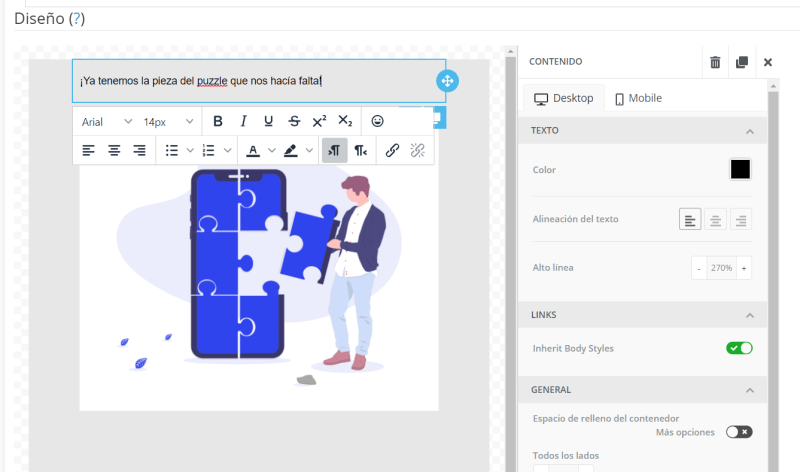Open the Diseño help question mark link

77,19
